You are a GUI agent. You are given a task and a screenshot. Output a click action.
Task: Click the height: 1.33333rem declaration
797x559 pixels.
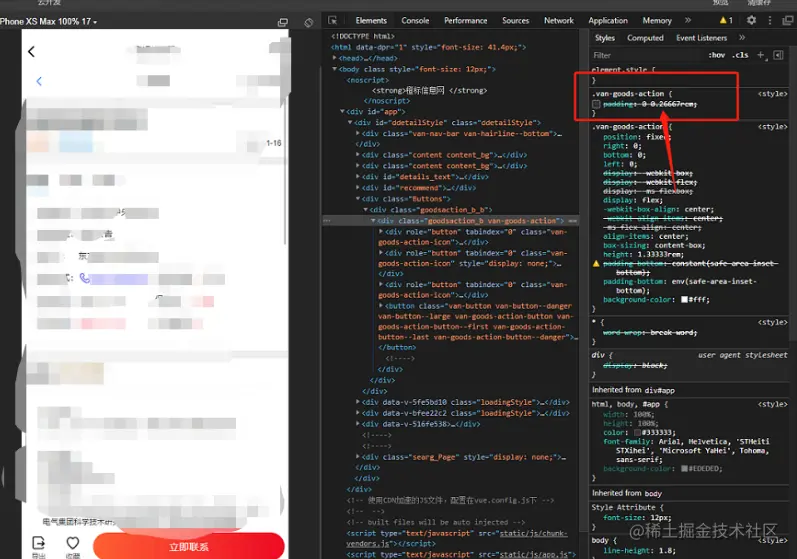tap(643, 254)
